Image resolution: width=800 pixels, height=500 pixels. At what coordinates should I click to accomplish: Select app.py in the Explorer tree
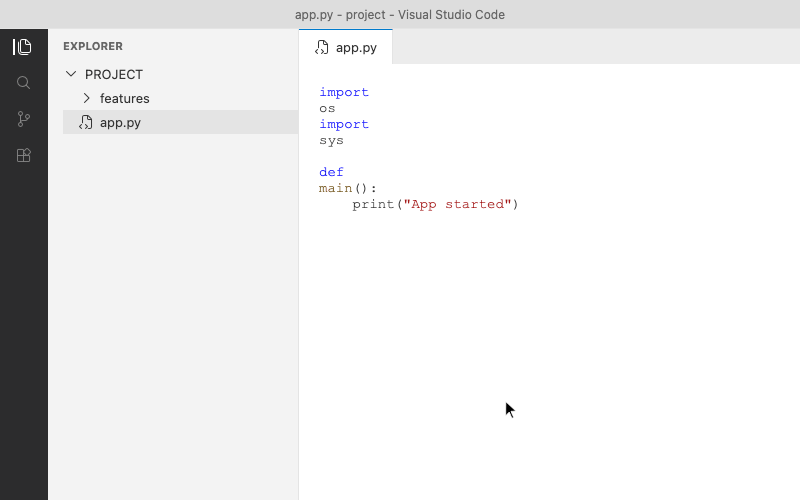point(181,122)
